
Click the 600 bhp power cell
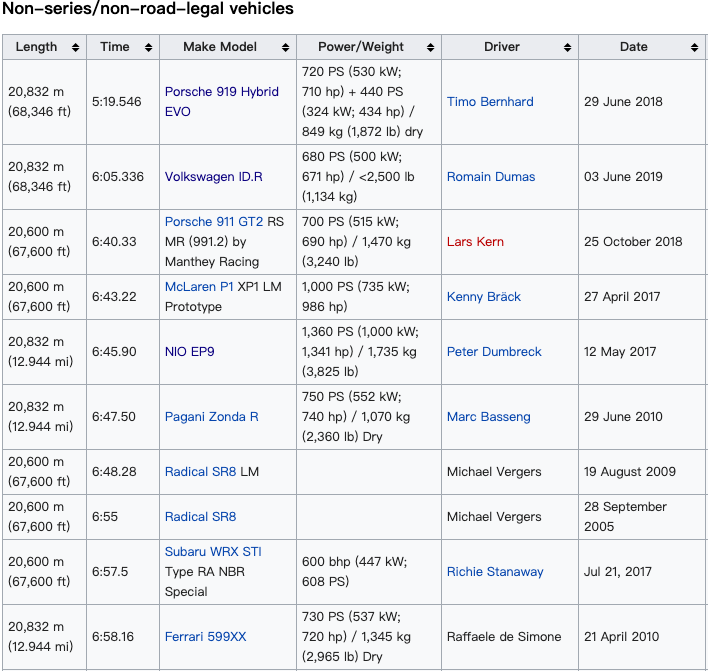tap(369, 572)
